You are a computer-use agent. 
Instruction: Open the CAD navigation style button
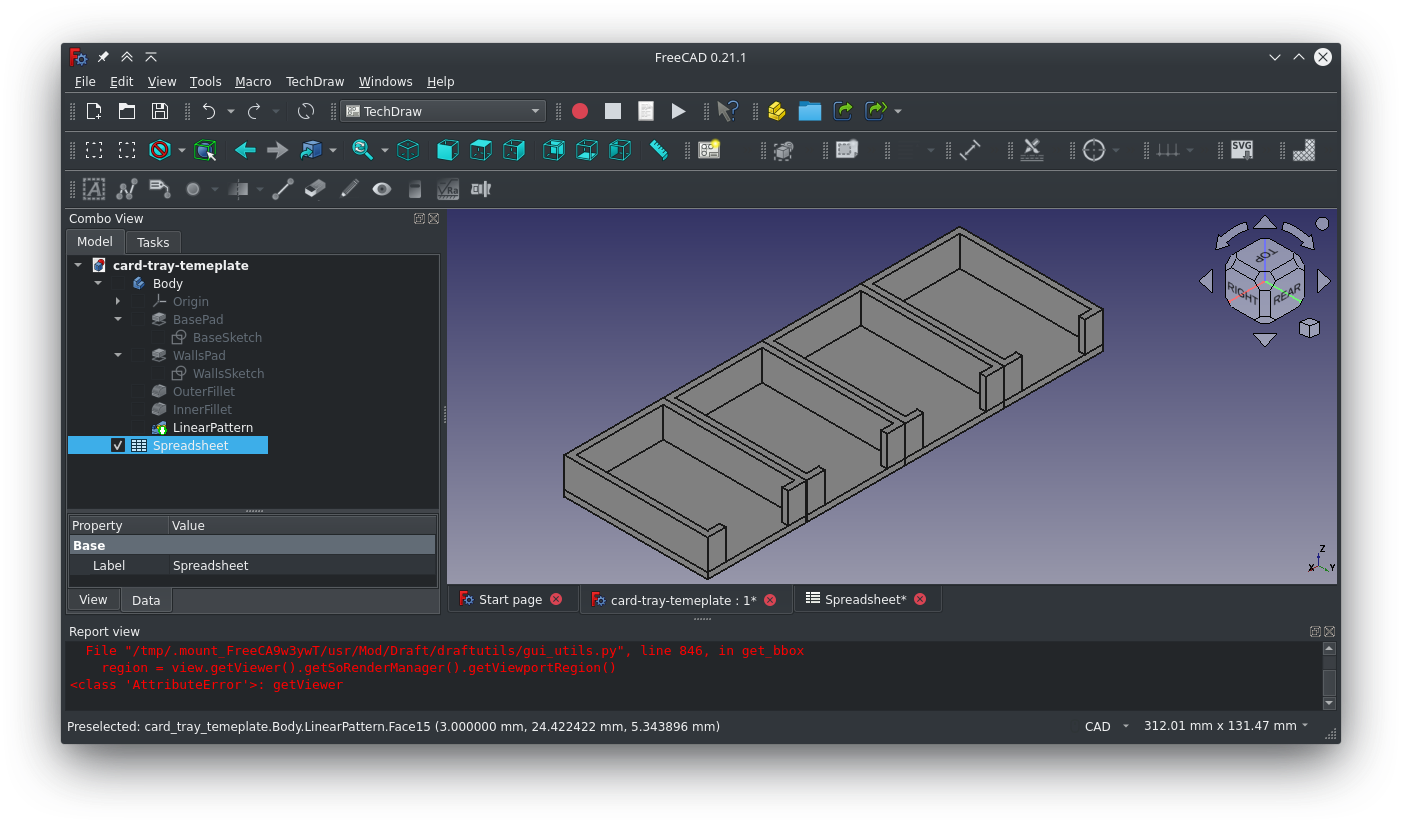(1107, 727)
